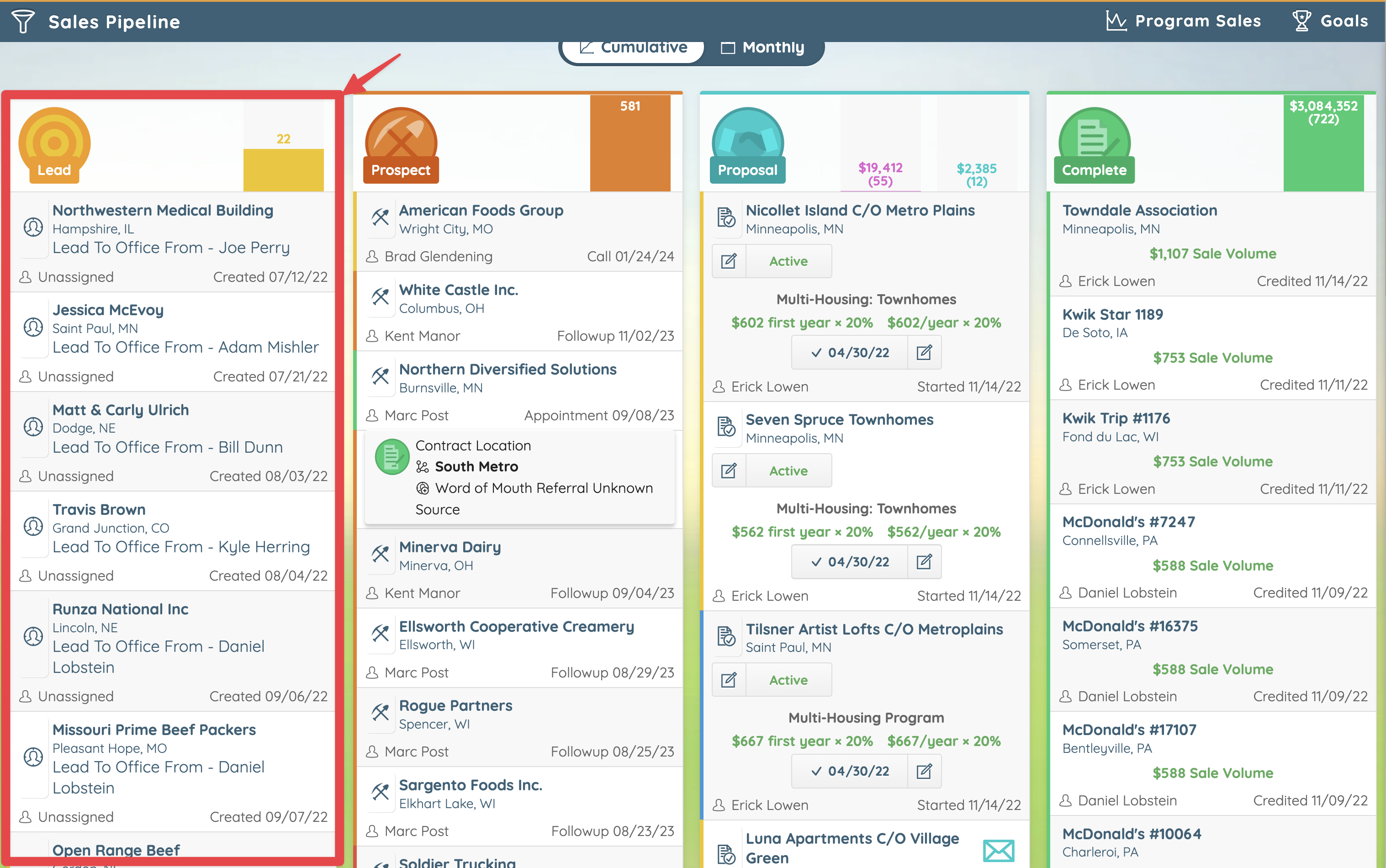The width and height of the screenshot is (1386, 868).
Task: Click $1,107 Sale Volume on Towndale Association
Action: (1213, 253)
